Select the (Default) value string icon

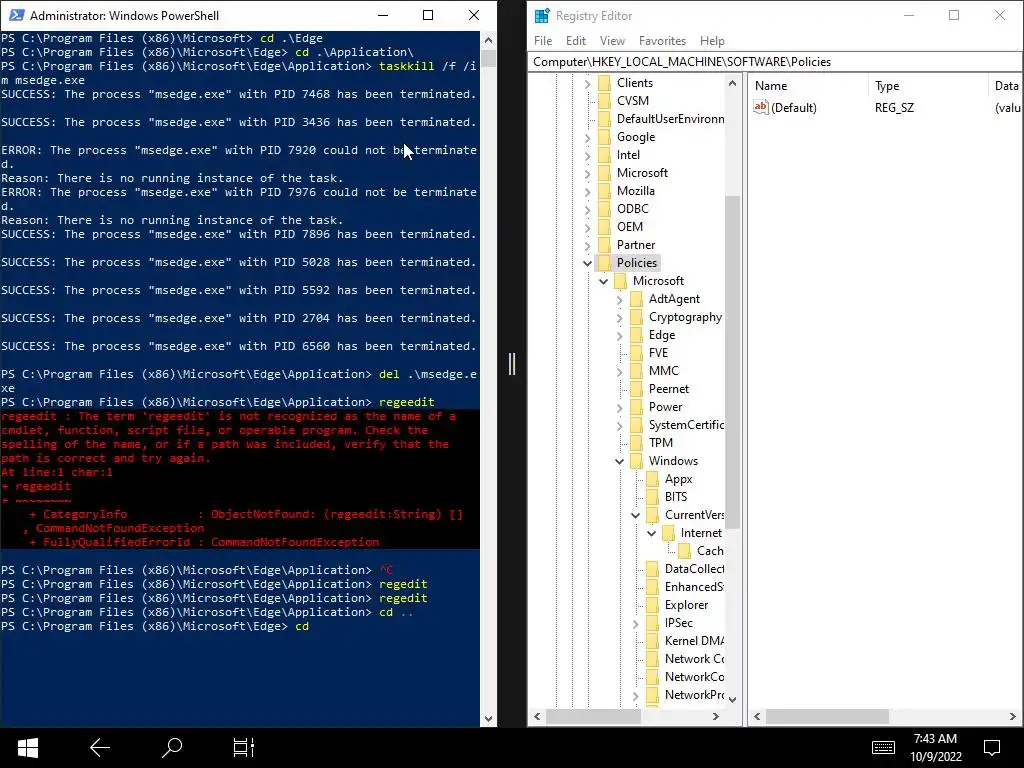click(760, 107)
